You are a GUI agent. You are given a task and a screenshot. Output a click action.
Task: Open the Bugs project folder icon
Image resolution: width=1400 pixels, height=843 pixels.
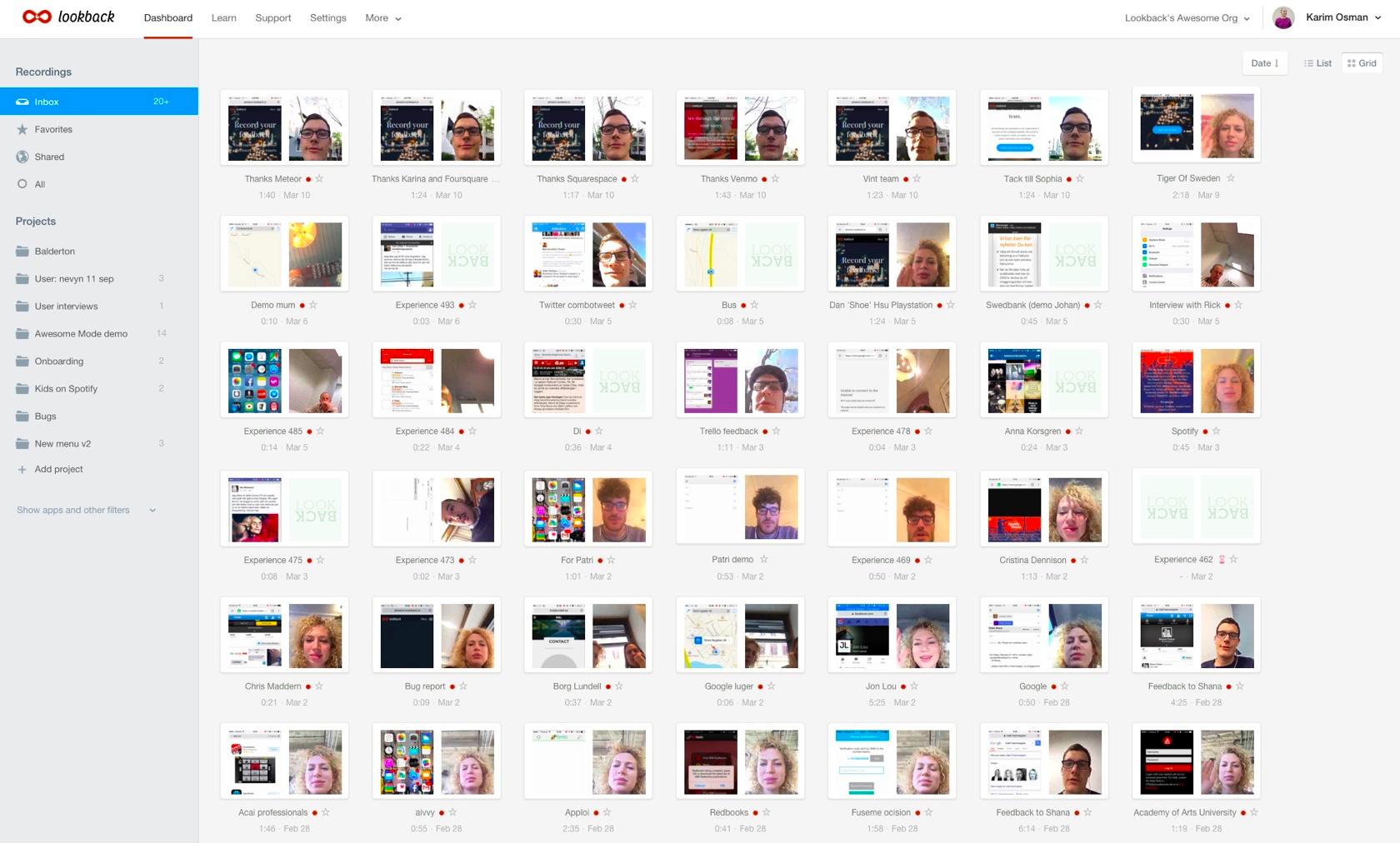(22, 417)
